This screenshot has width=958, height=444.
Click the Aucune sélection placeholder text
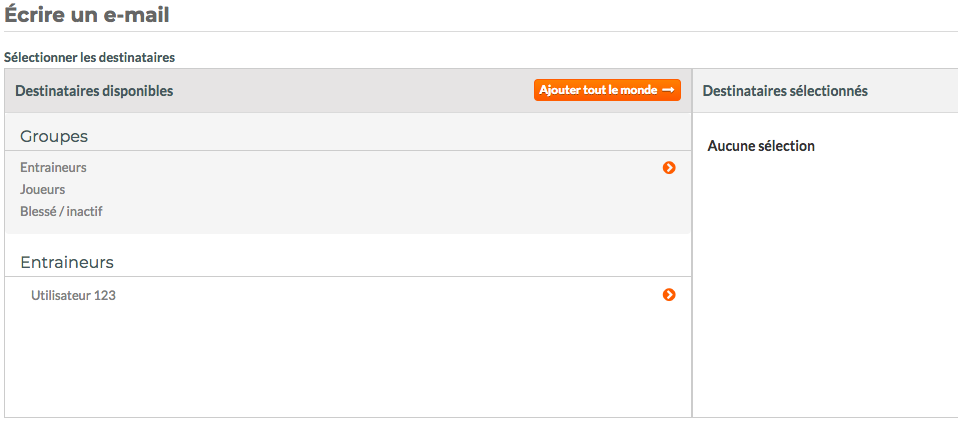(761, 146)
